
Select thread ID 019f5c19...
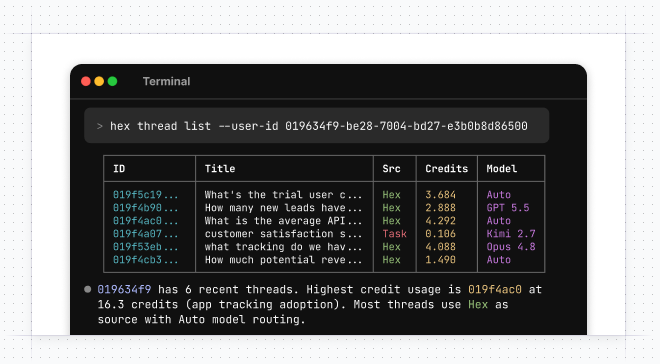(x=146, y=195)
